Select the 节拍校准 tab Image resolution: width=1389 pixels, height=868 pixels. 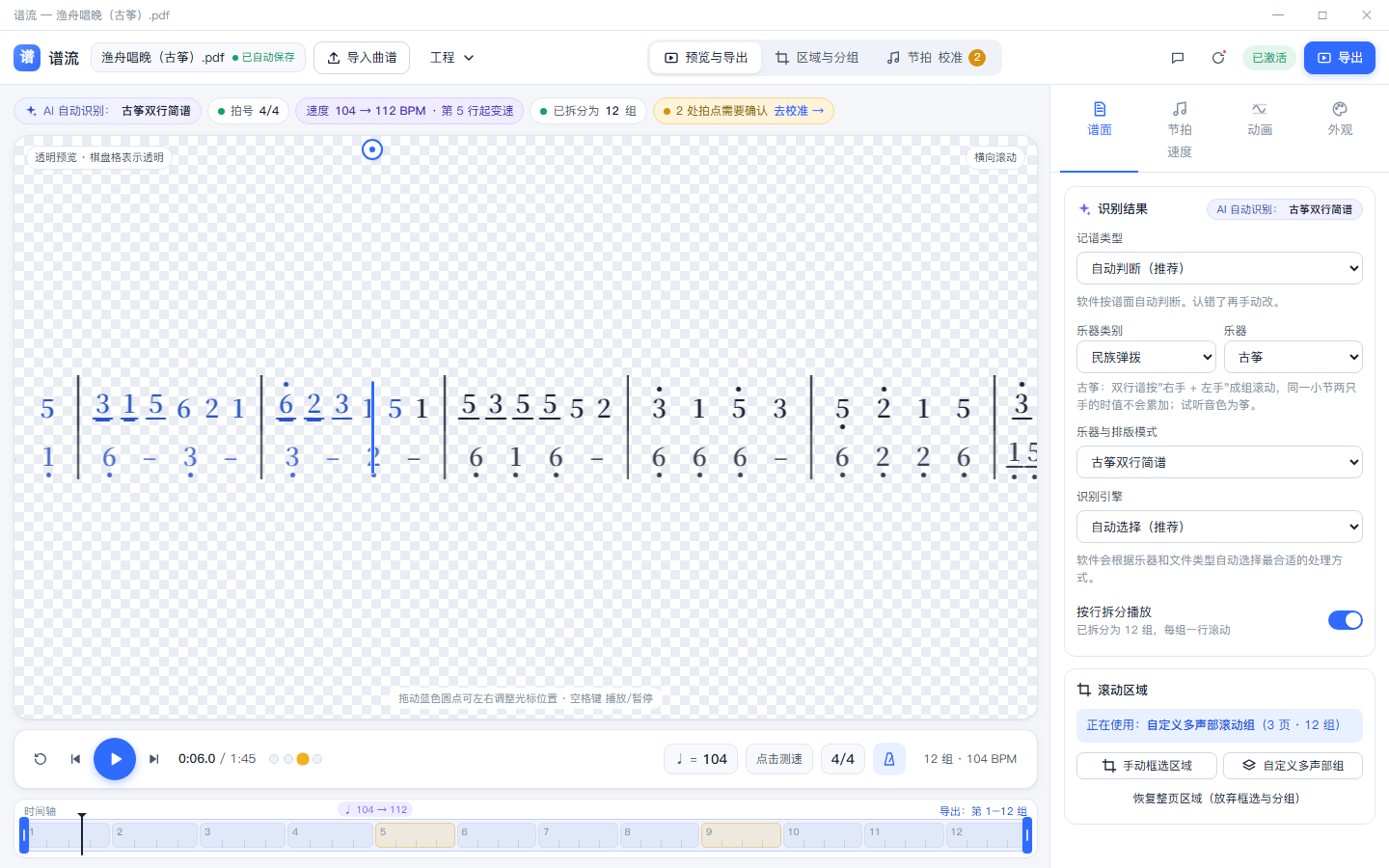coord(936,58)
